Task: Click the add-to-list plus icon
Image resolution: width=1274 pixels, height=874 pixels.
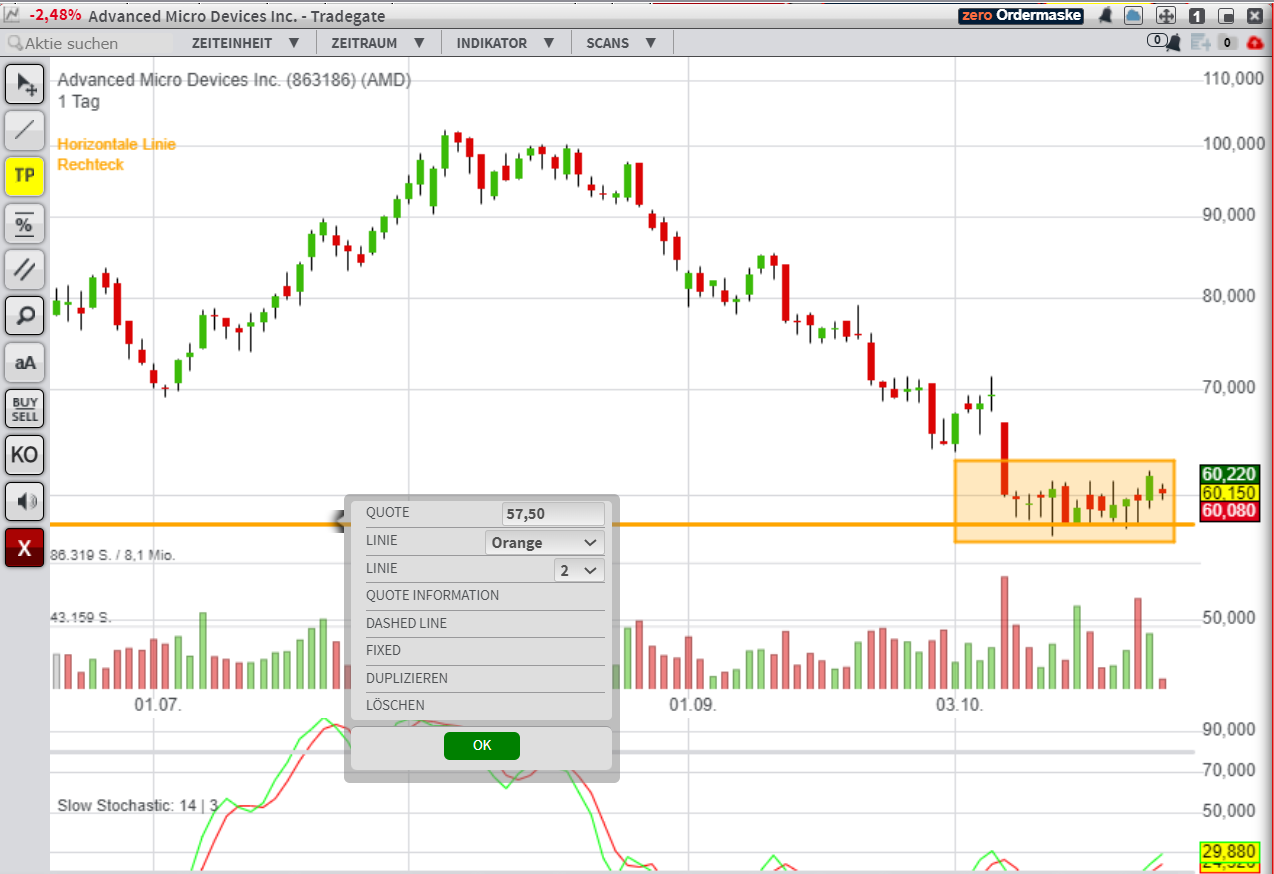Action: click(1200, 42)
